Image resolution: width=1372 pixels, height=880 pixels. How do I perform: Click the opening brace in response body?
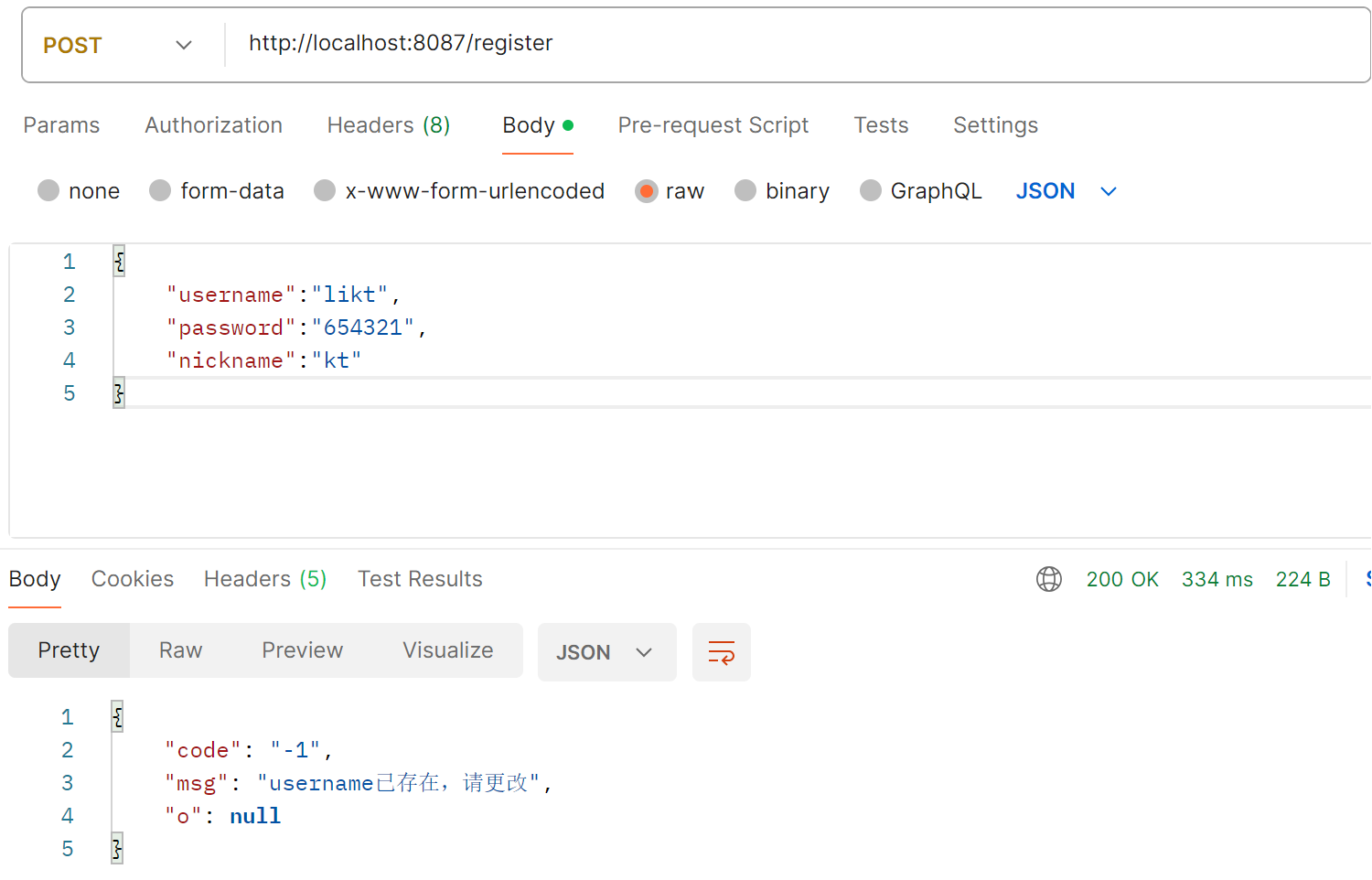click(x=117, y=717)
